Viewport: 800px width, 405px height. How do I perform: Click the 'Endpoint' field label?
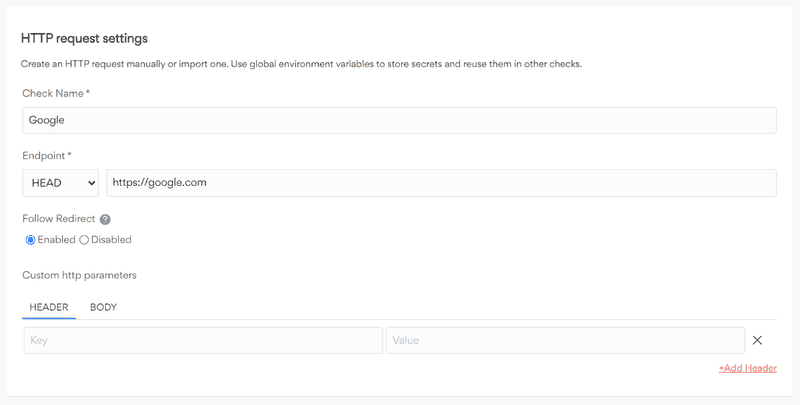click(x=46, y=155)
